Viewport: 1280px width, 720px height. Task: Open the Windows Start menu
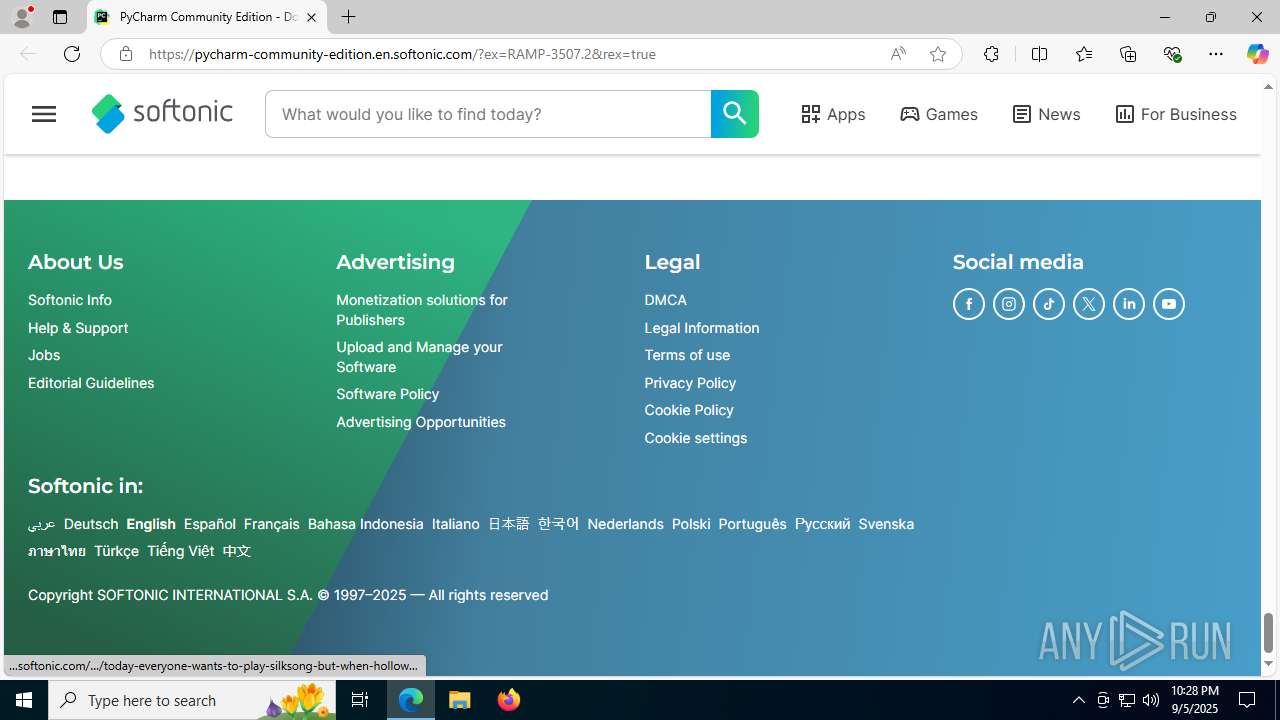pos(24,700)
